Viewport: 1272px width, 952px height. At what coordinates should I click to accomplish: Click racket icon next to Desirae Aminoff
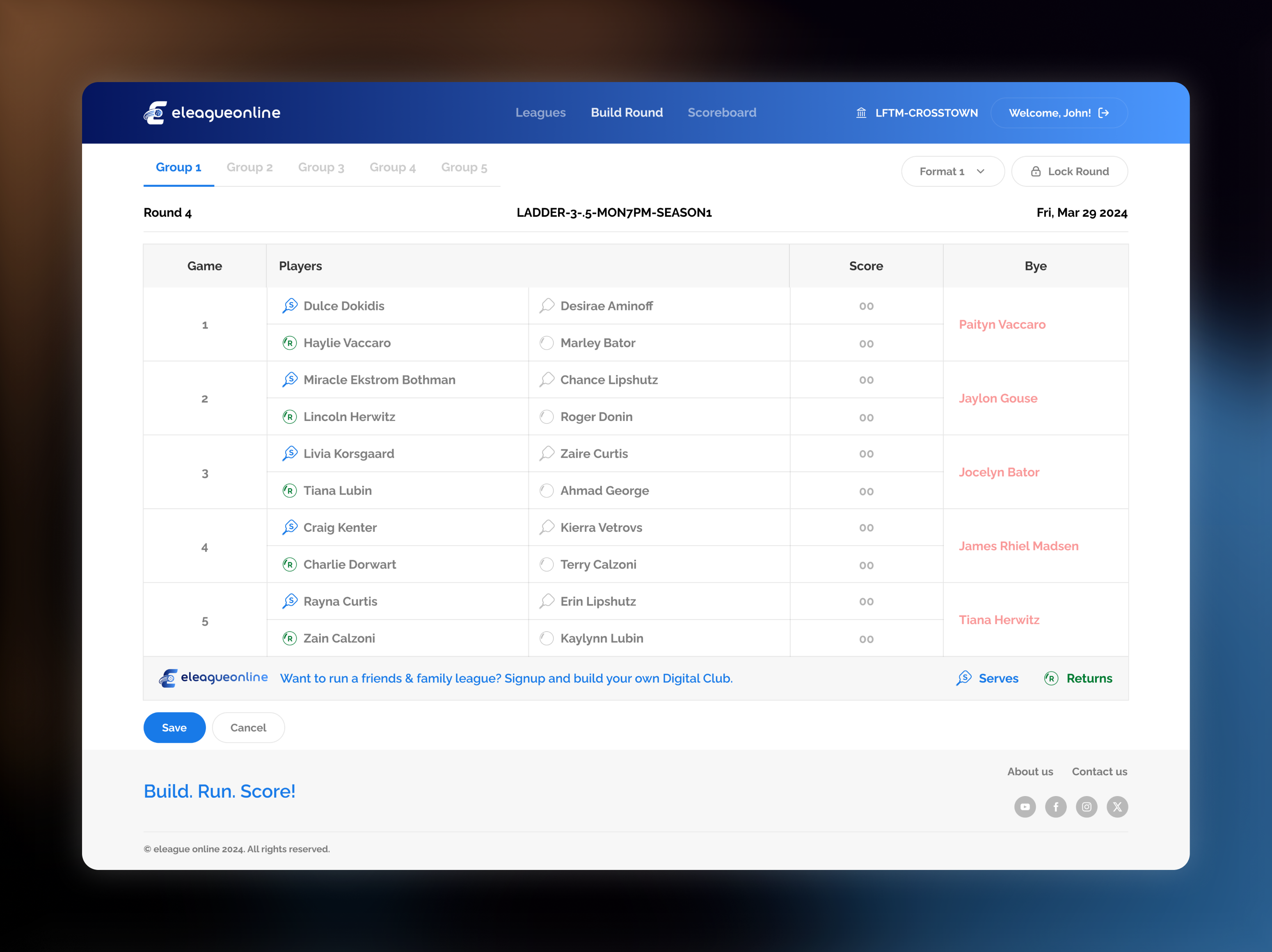click(546, 305)
